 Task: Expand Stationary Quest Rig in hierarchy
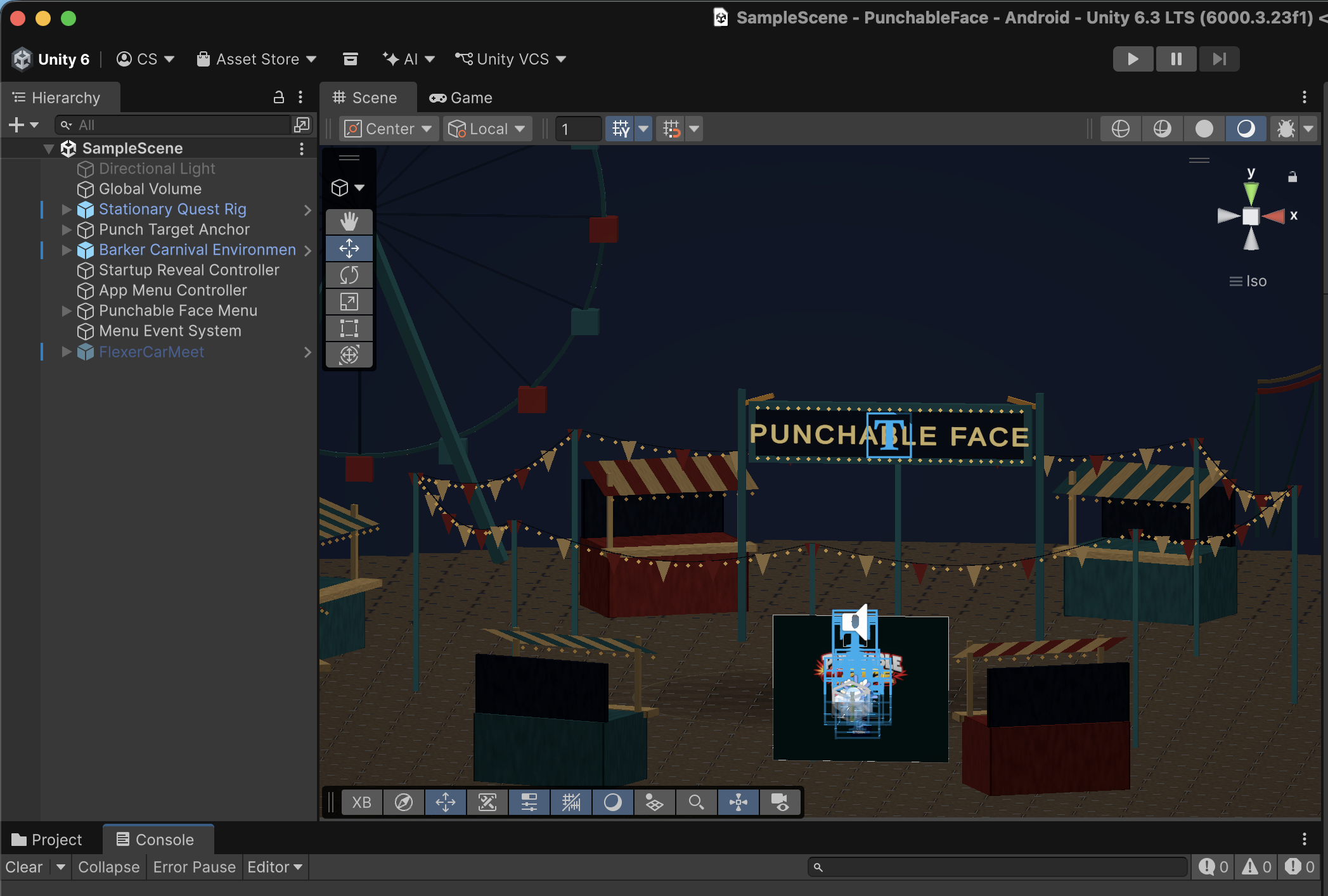click(67, 209)
